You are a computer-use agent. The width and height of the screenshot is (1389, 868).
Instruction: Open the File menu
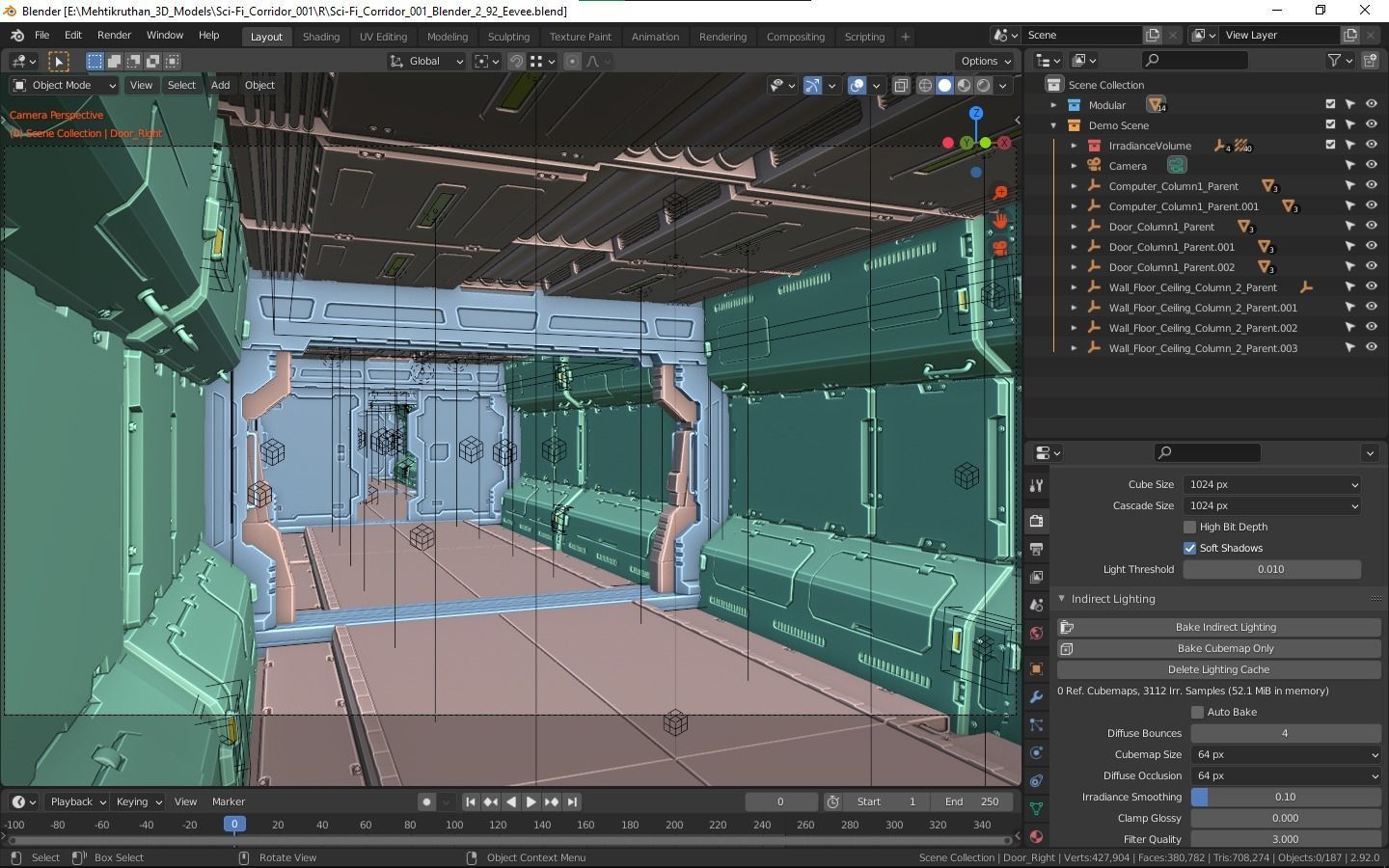[41, 35]
